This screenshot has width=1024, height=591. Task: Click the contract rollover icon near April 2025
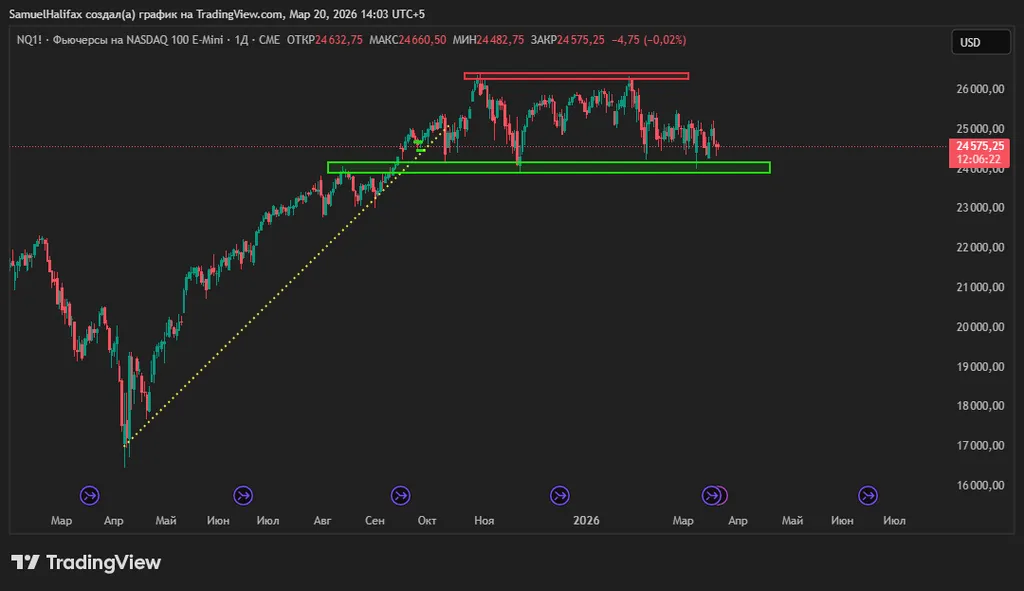click(x=90, y=495)
